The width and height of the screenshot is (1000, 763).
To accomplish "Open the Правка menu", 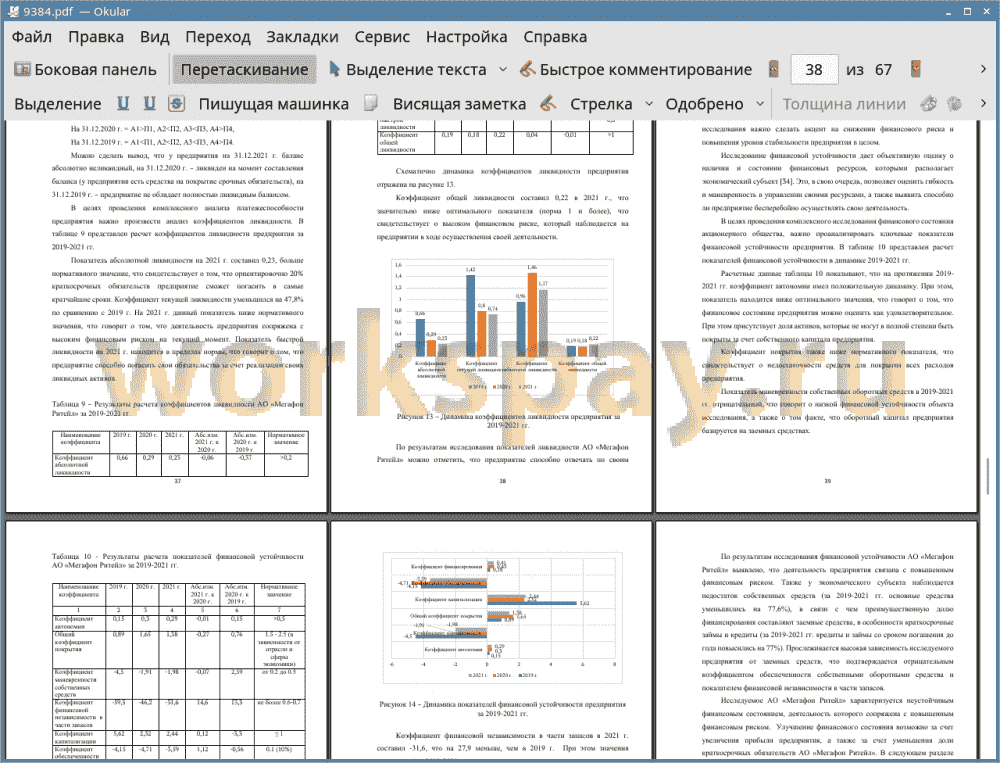I will (x=96, y=37).
